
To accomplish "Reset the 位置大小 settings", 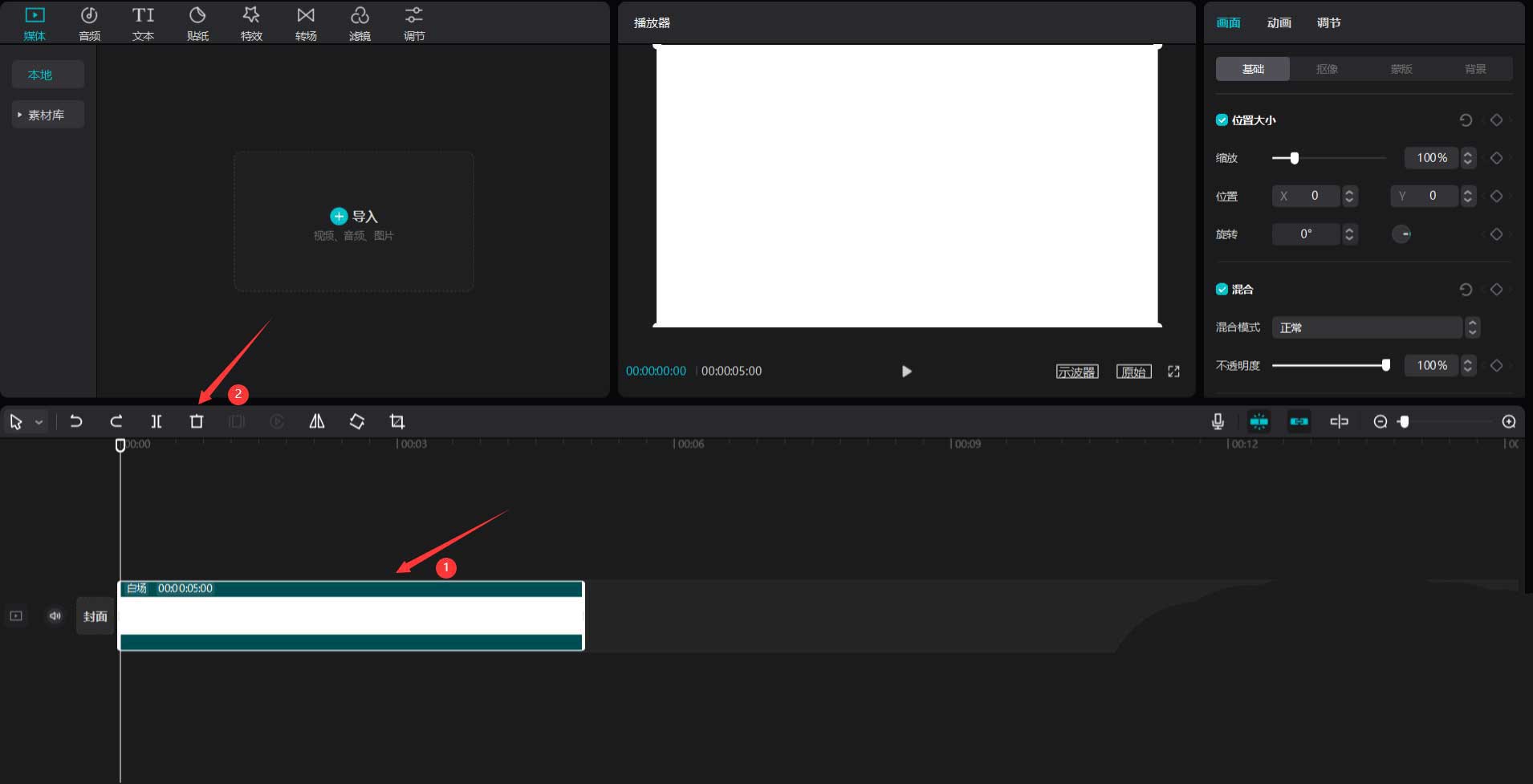I will (1466, 120).
